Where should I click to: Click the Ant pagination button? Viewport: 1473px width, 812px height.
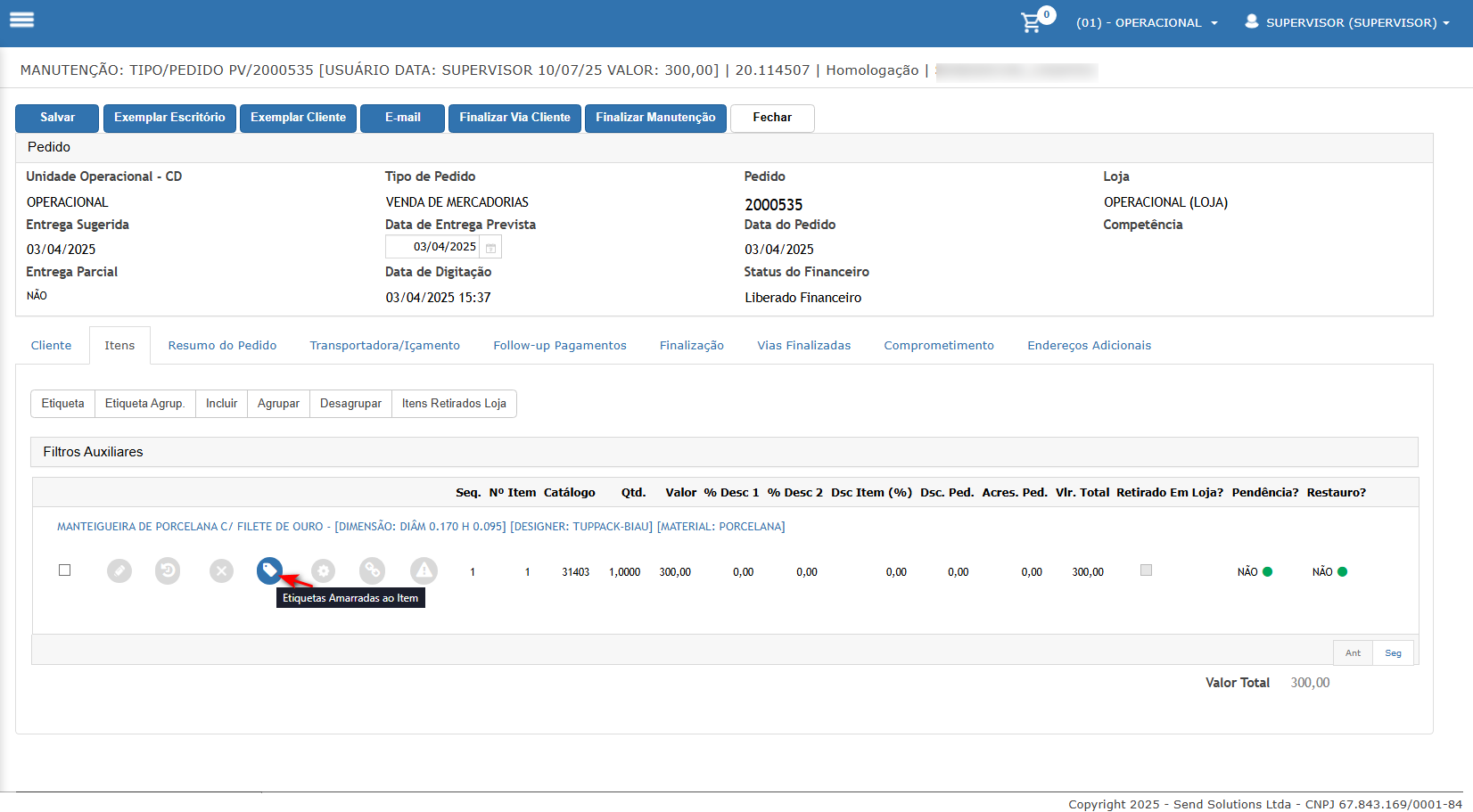click(1353, 653)
